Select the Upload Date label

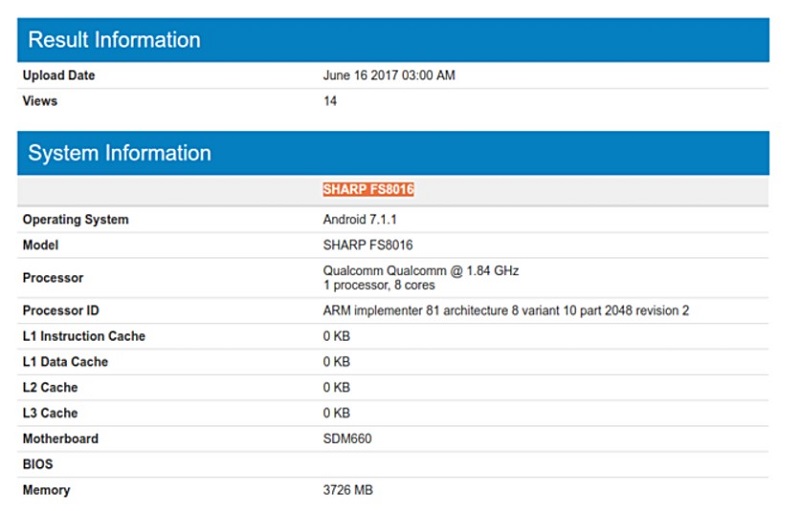[x=59, y=75]
